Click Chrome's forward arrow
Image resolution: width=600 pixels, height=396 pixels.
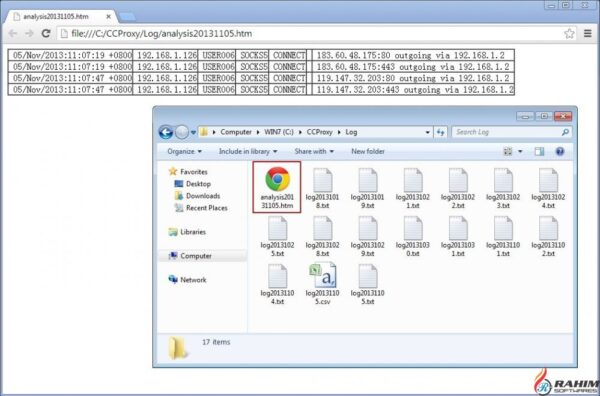pos(29,33)
